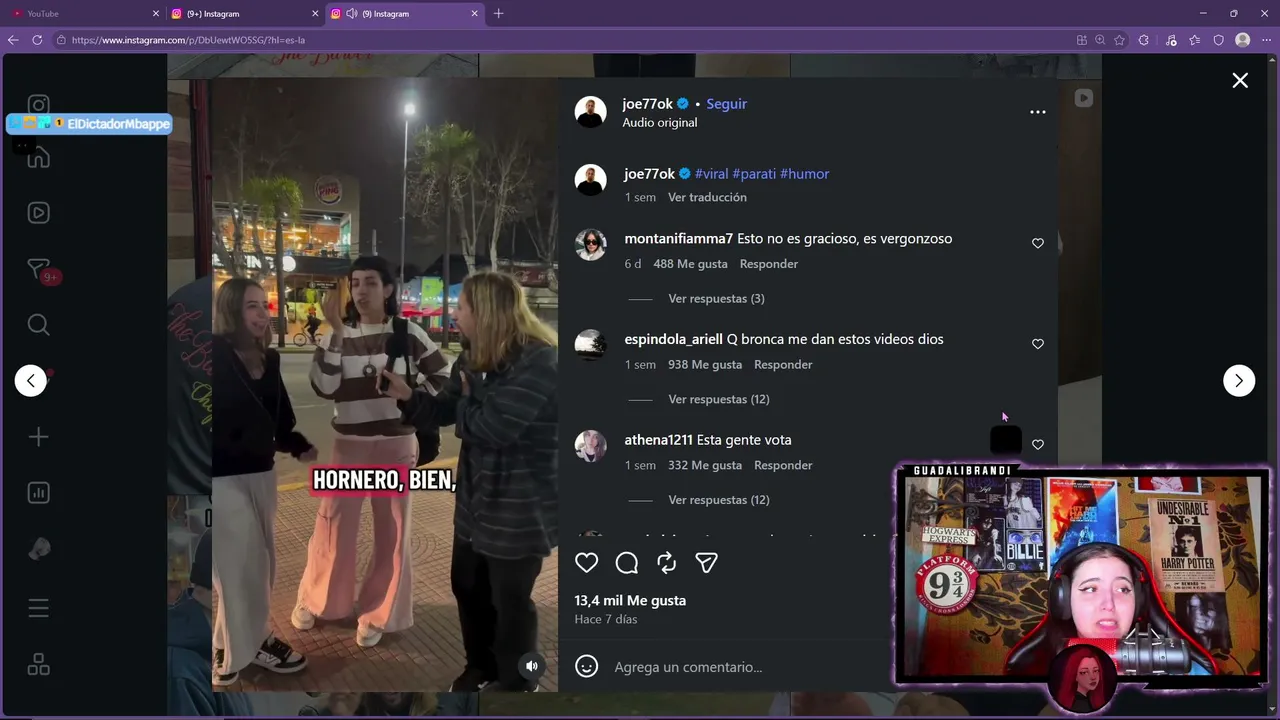The height and width of the screenshot is (720, 1280).
Task: Open montanifiamma7's profile
Action: pyautogui.click(x=679, y=239)
